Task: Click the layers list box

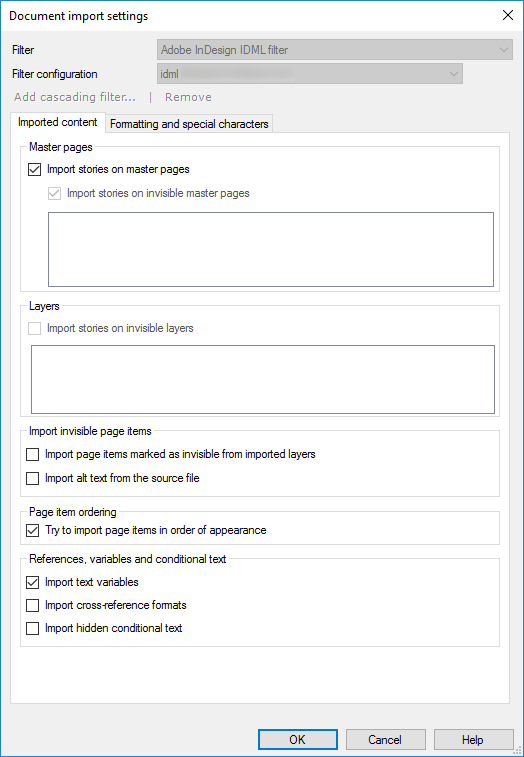Action: tap(263, 379)
